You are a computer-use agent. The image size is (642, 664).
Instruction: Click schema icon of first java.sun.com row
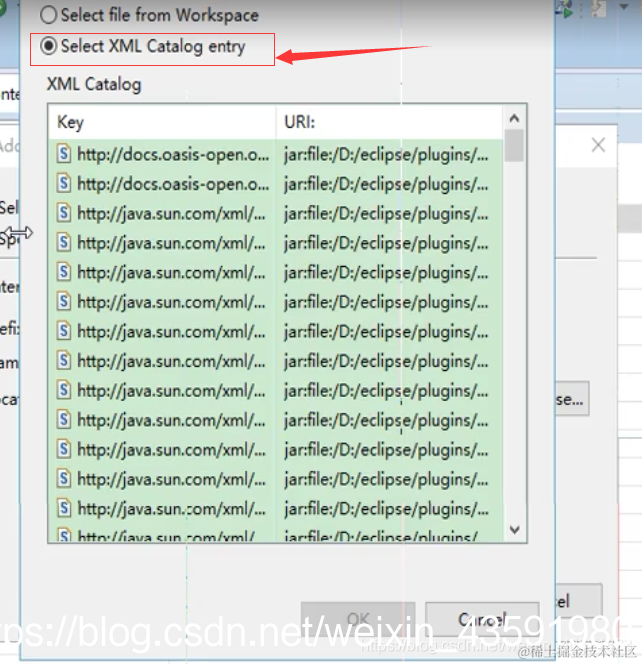tap(64, 213)
